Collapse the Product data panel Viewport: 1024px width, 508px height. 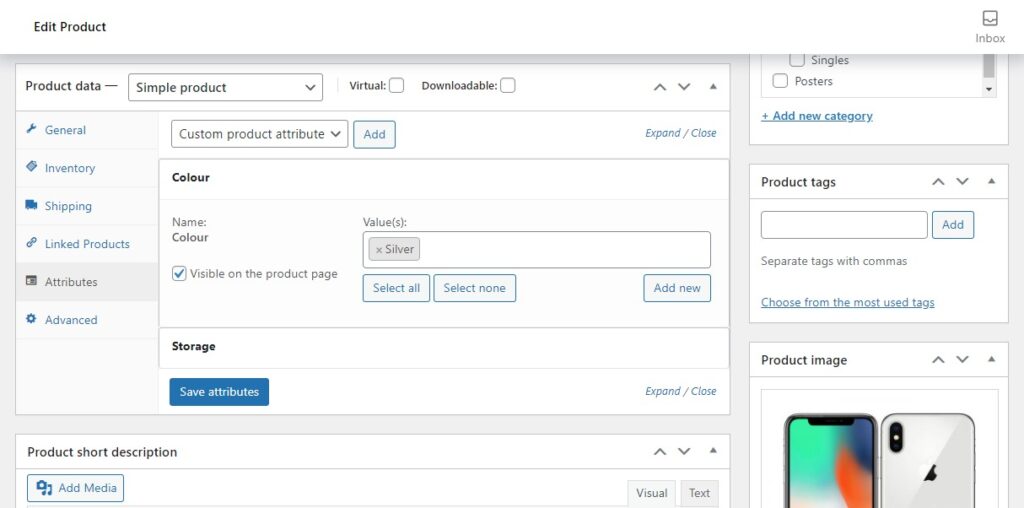[x=713, y=87]
